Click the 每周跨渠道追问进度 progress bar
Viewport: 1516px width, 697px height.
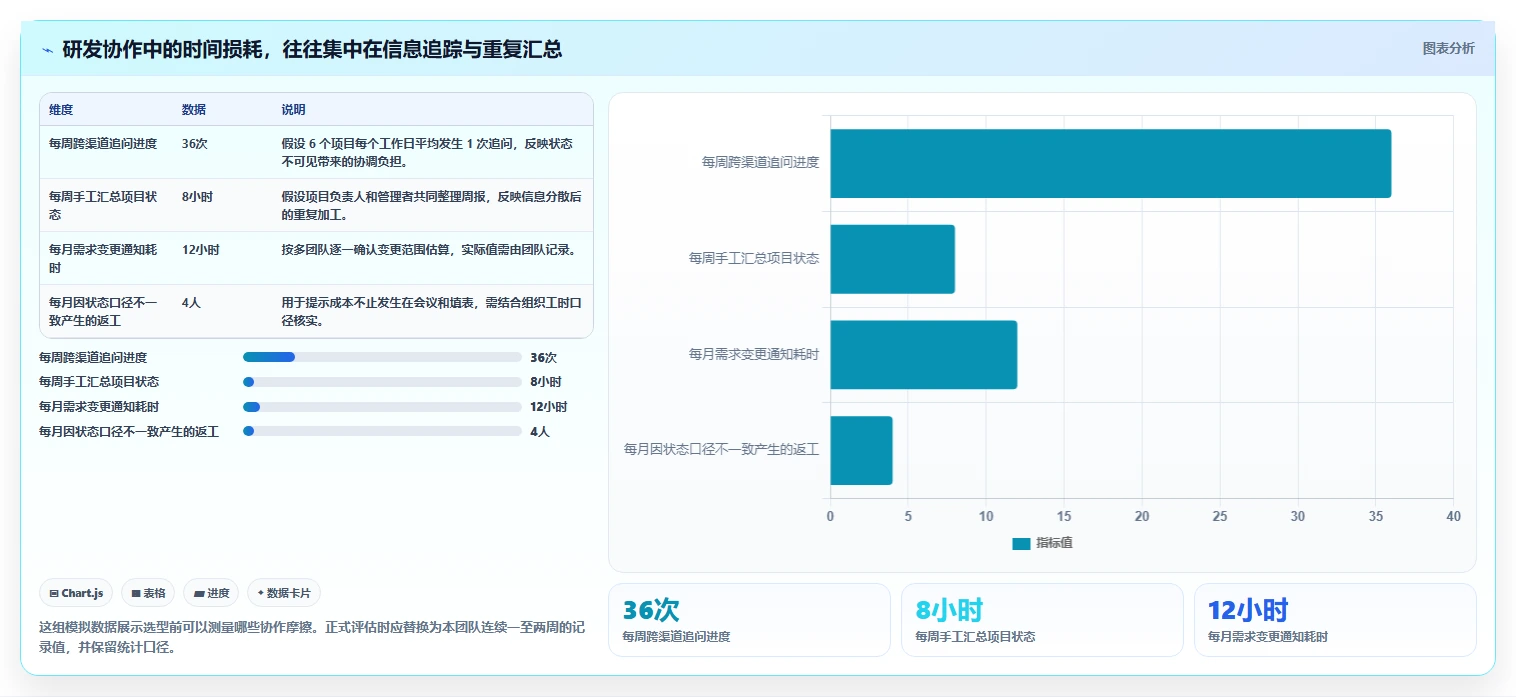[382, 357]
